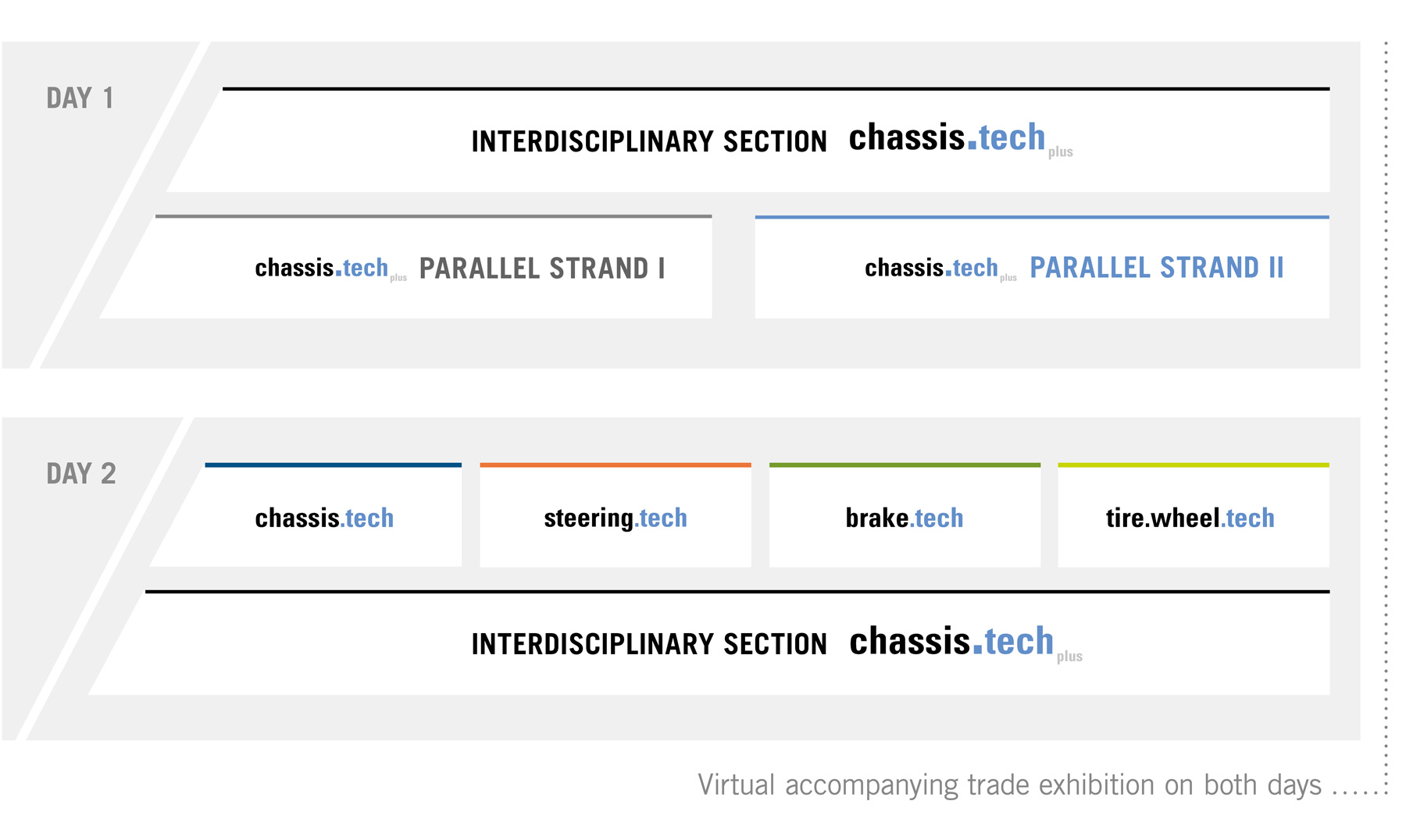
Task: Click Virtual accompanying trade exhibition text
Action: click(1009, 785)
